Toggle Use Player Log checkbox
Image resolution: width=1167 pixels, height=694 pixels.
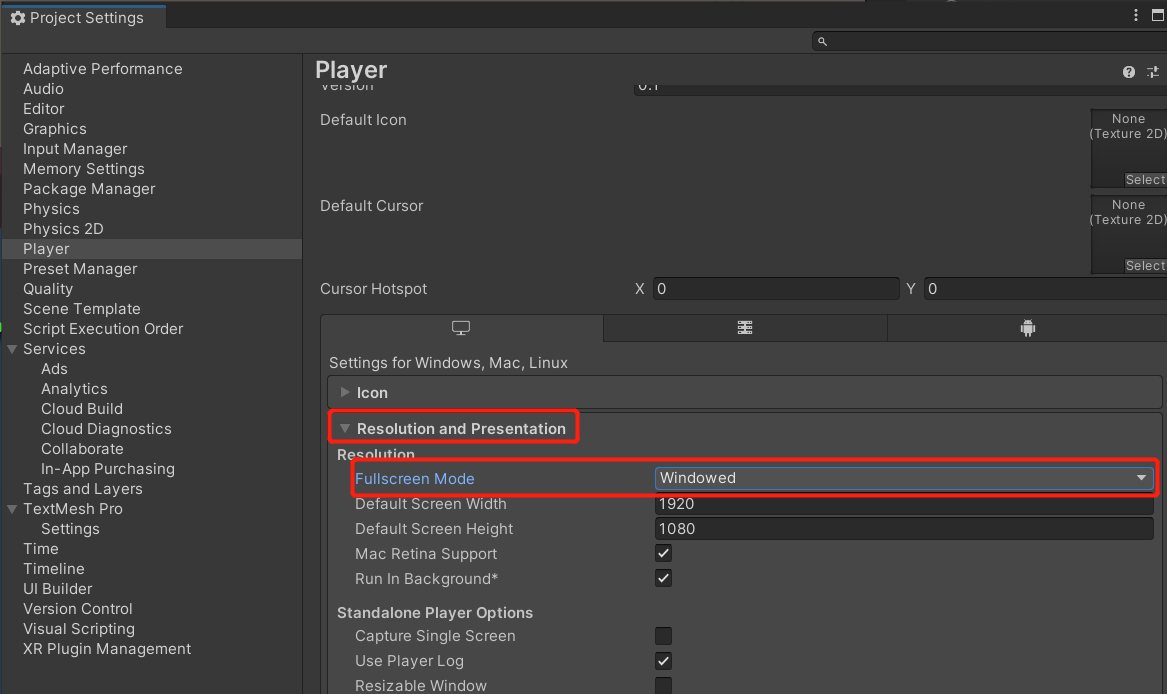tap(663, 661)
